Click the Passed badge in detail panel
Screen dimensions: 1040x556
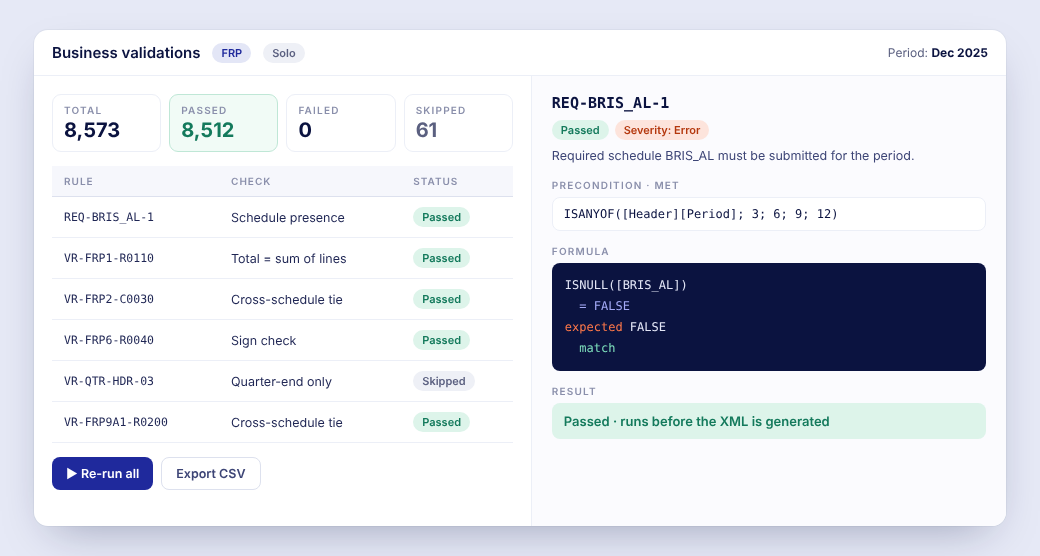[x=580, y=130]
